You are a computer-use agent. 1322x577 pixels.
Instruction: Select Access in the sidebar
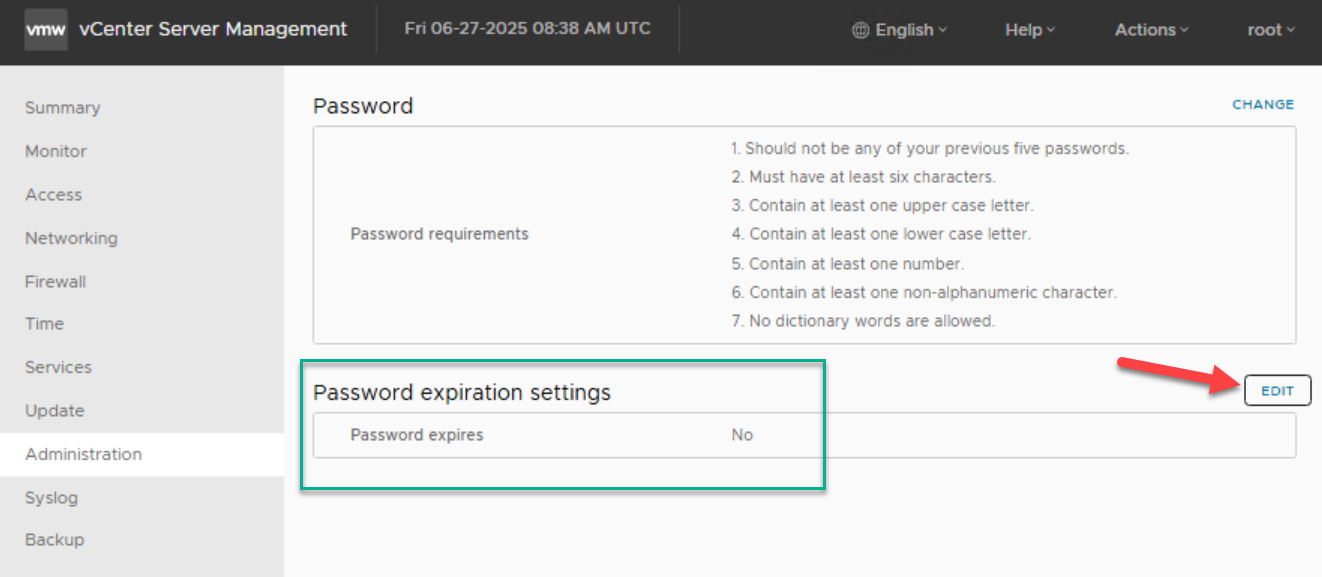pos(54,195)
